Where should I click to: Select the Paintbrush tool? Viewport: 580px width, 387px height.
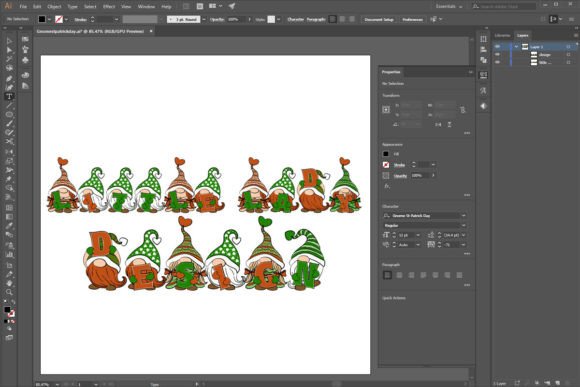point(9,124)
